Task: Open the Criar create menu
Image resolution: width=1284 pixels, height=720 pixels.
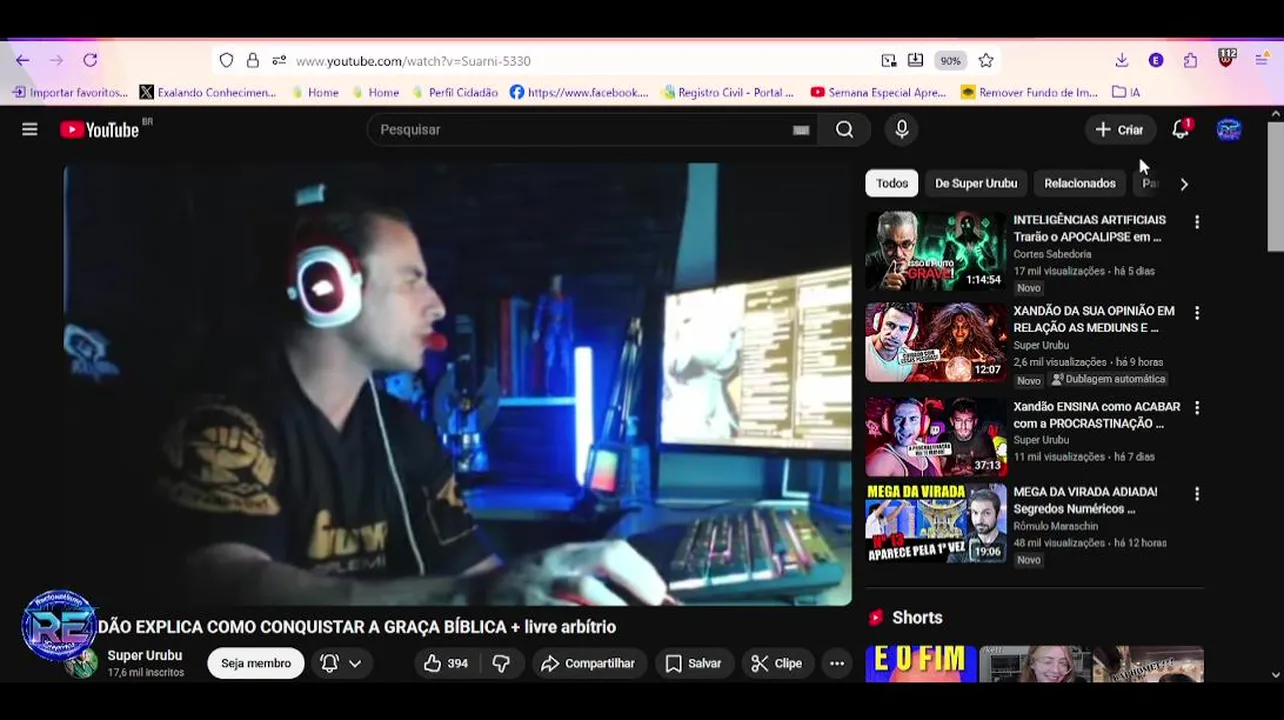Action: (x=1119, y=129)
